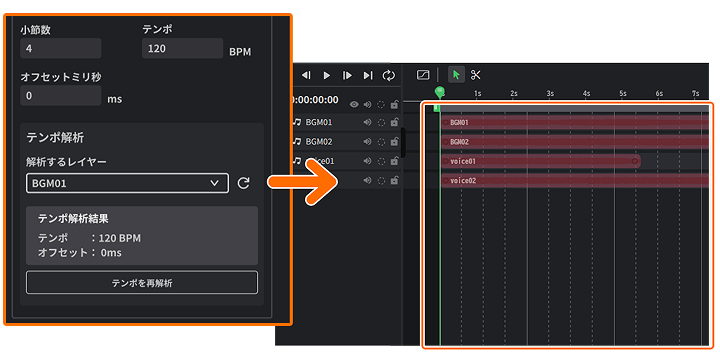Start timeline playback

327,75
